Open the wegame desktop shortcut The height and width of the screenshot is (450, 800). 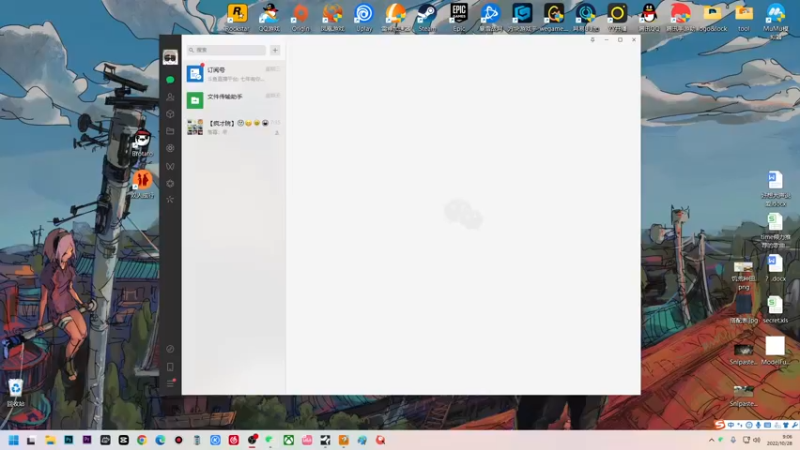tap(554, 18)
